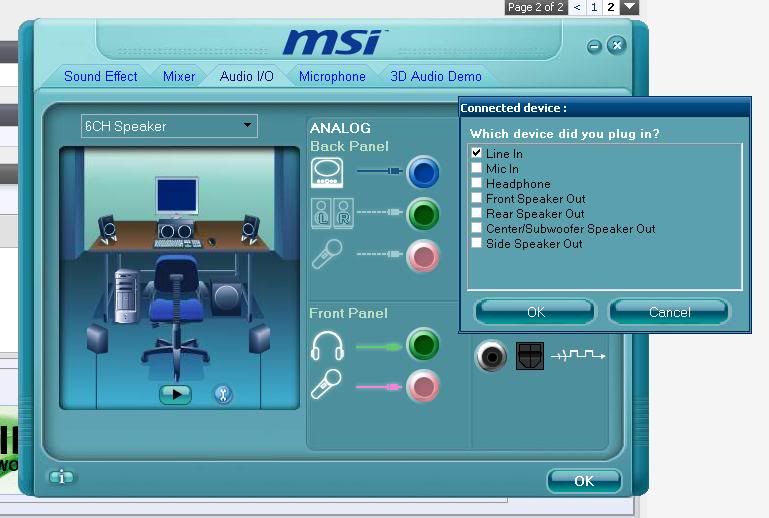This screenshot has height=518, width=769.
Task: Uncheck the Line In checkbox
Action: 477,154
